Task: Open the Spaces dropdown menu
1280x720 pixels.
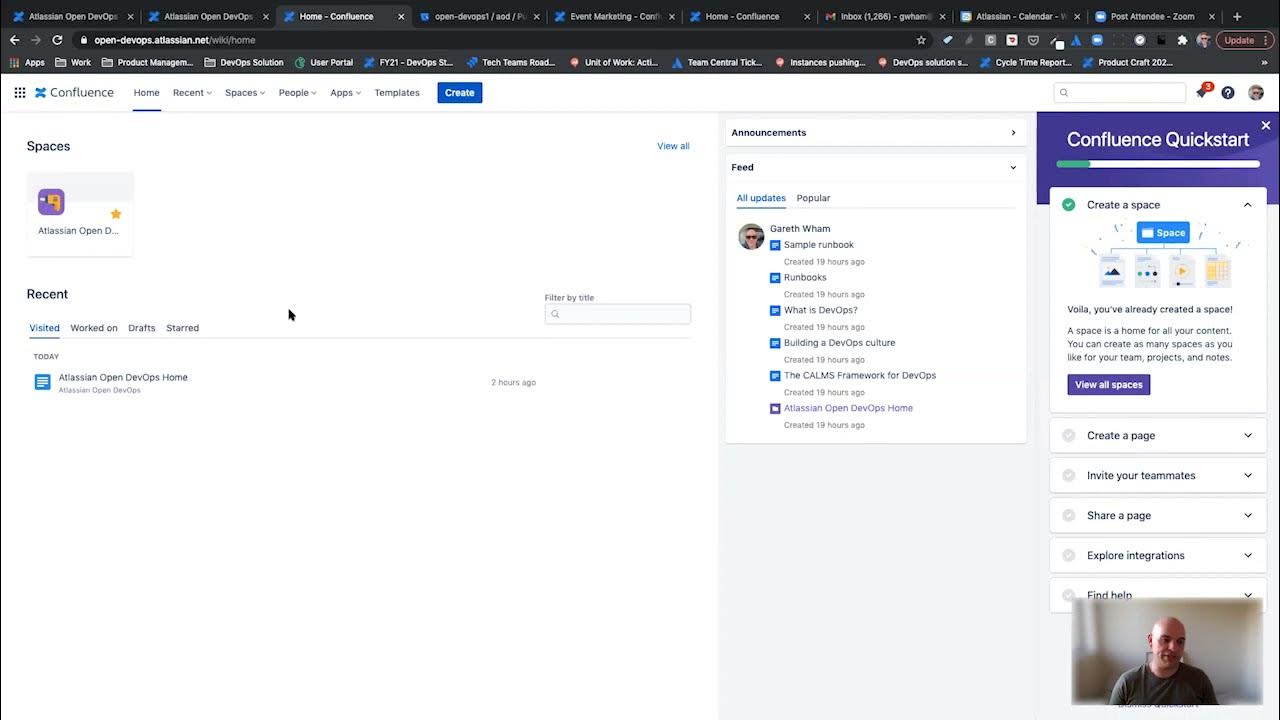Action: point(245,92)
